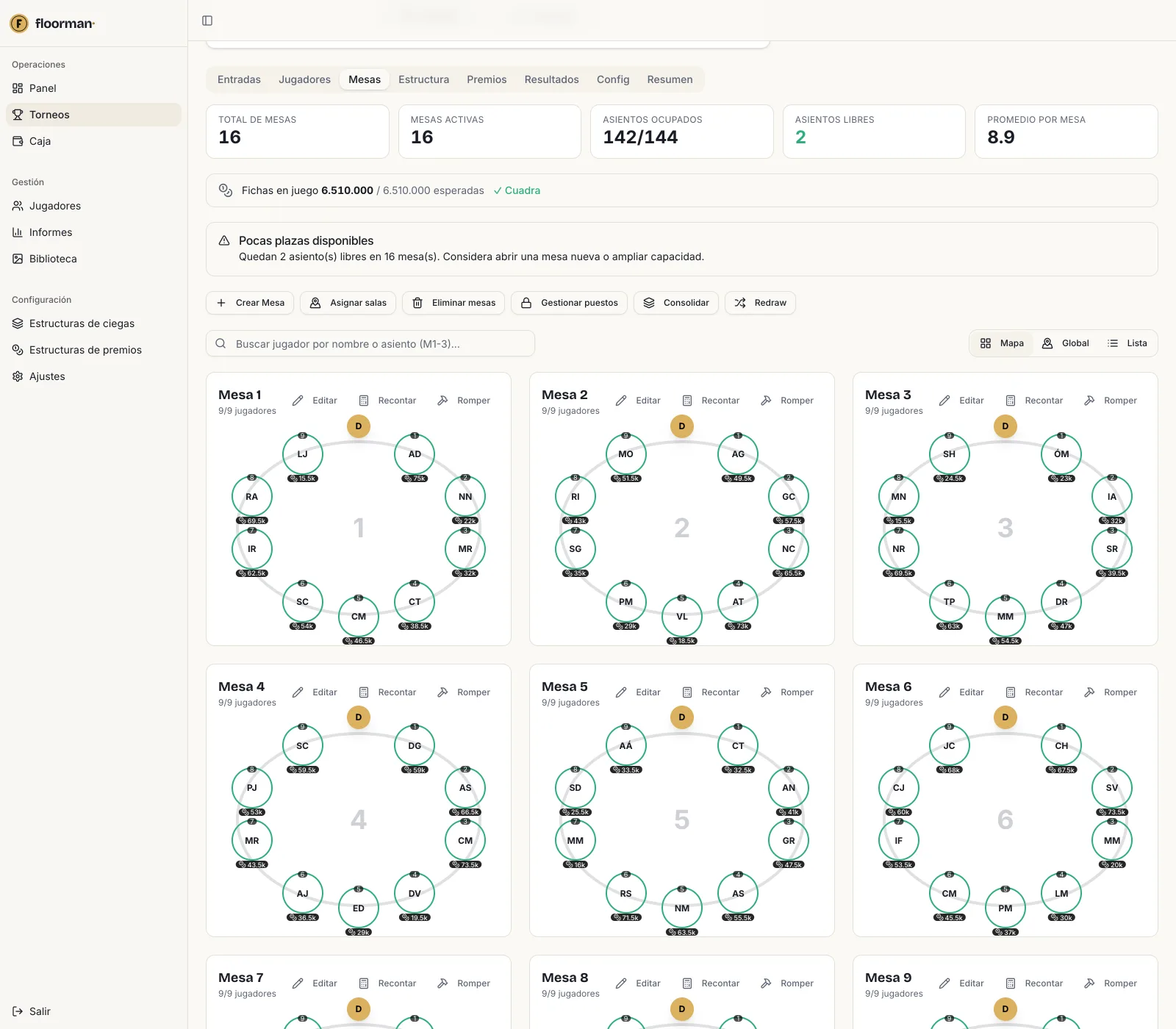Click the Total de Mesas card
1176x1029 pixels.
[298, 132]
